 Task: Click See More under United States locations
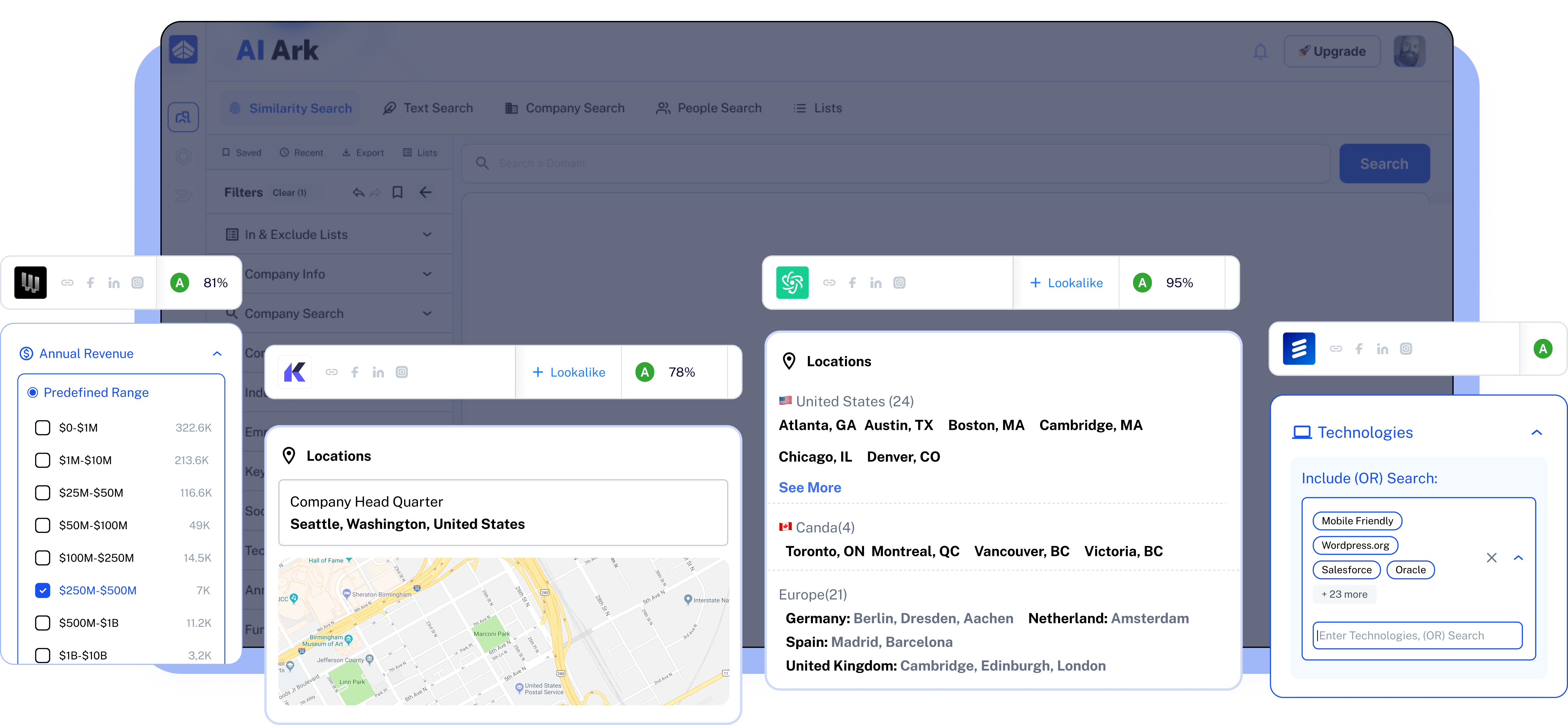(810, 488)
